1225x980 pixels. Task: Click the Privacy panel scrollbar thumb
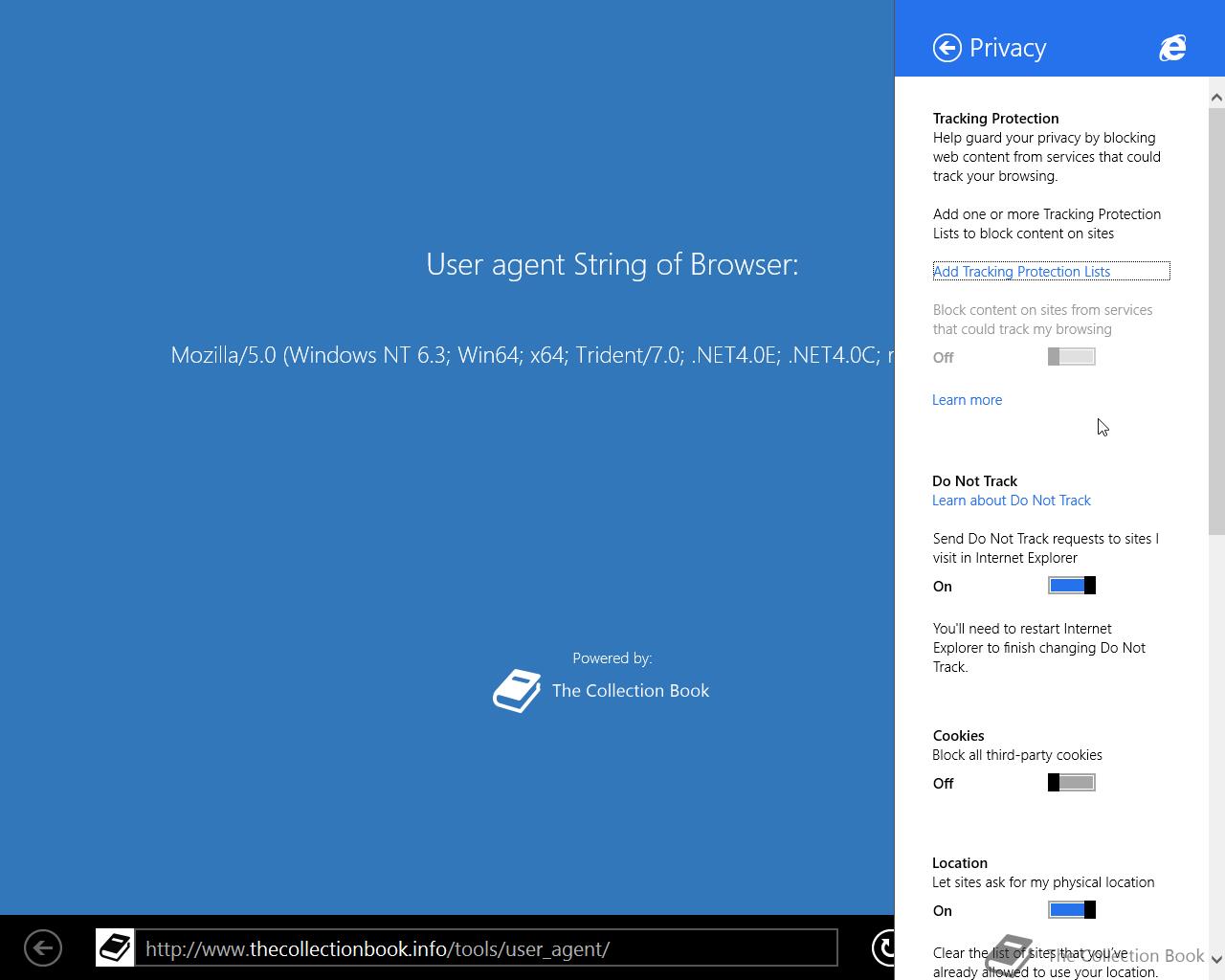click(1216, 321)
